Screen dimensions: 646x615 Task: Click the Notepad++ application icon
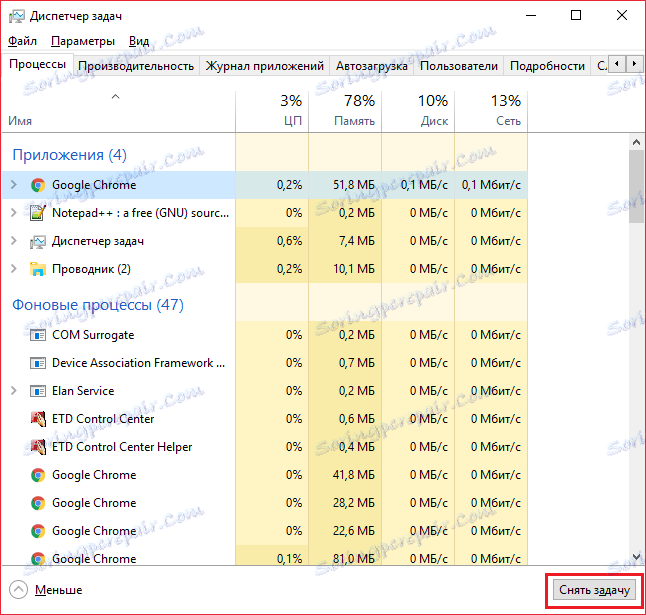[x=38, y=213]
